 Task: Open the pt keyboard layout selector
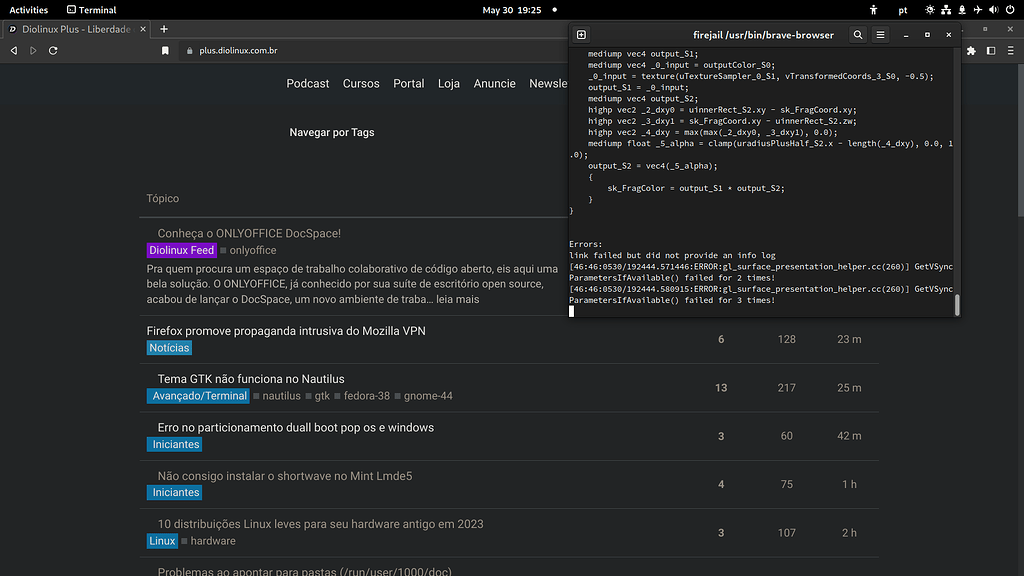(x=903, y=9)
